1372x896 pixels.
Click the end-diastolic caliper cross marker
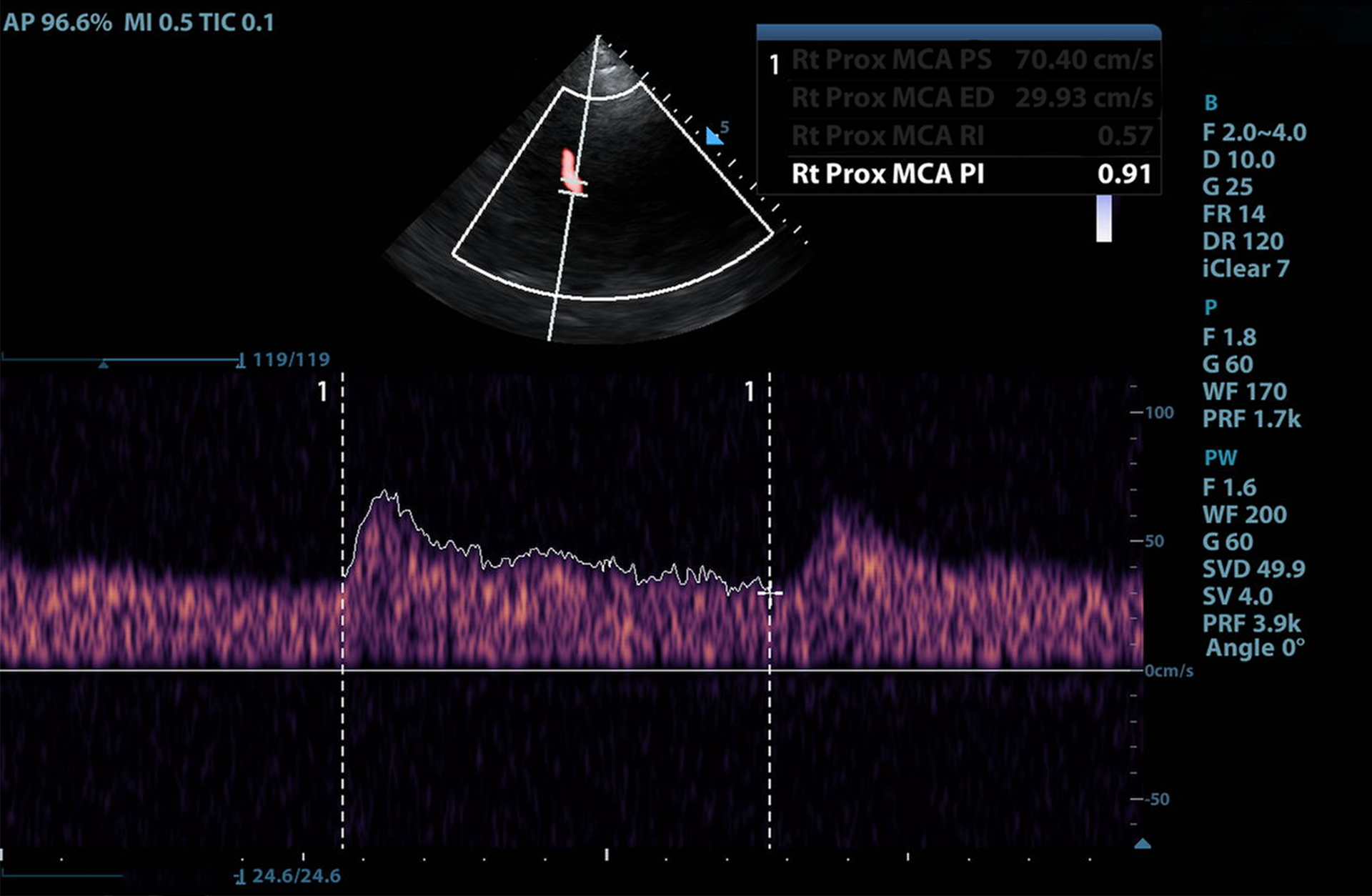point(770,592)
